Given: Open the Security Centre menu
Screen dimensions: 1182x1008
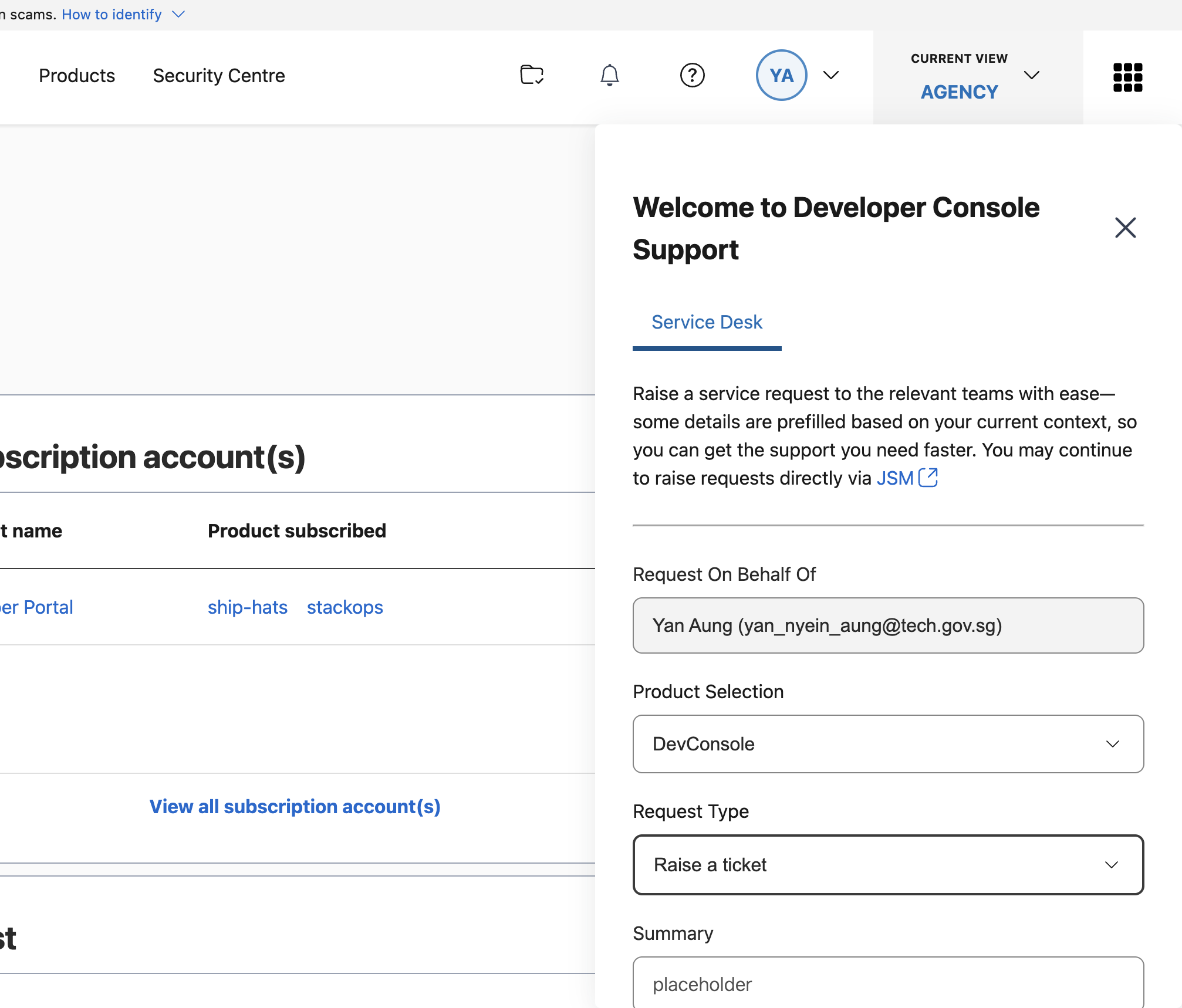Looking at the screenshot, I should [219, 76].
